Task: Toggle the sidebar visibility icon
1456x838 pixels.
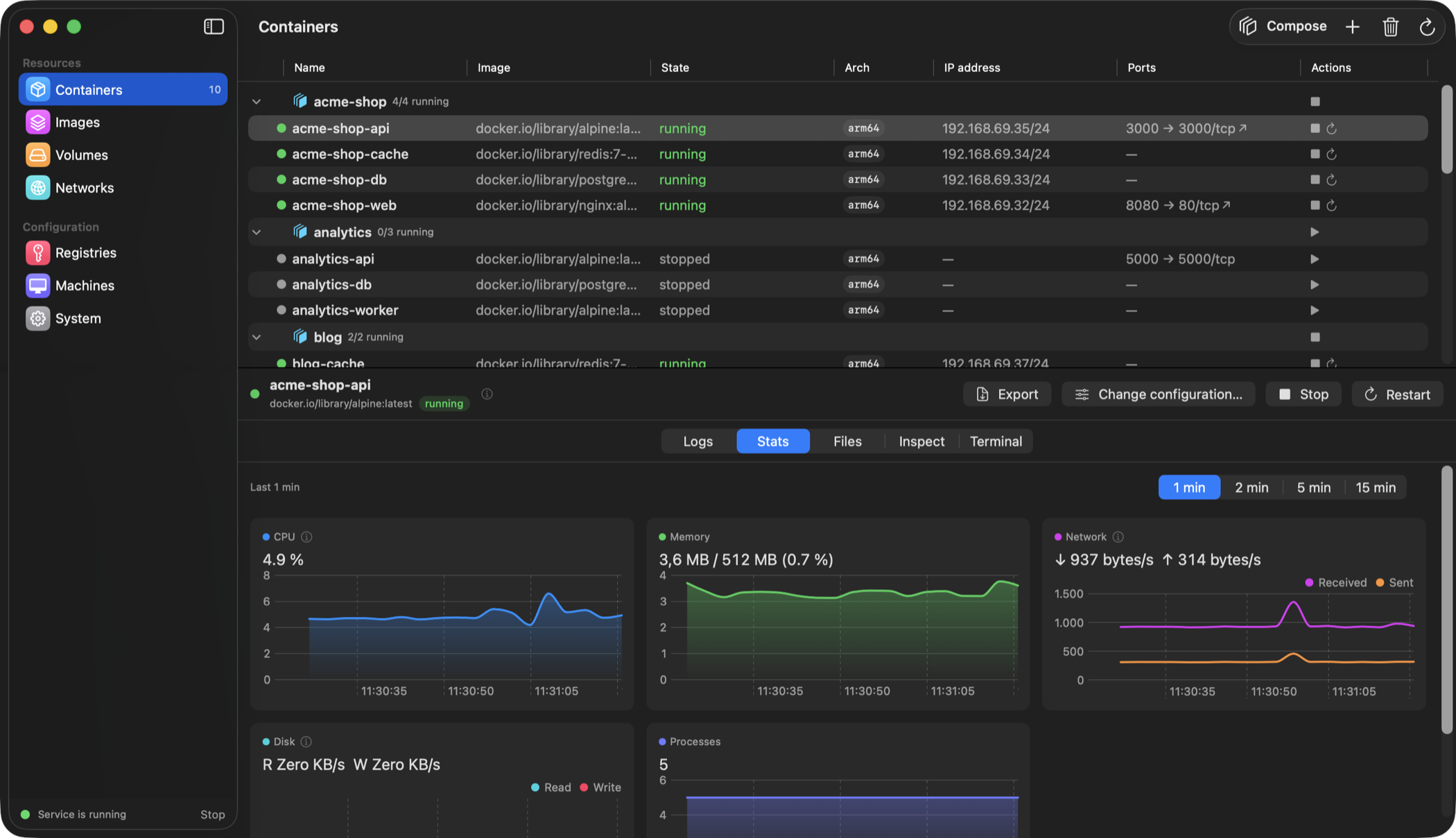Action: [x=214, y=26]
